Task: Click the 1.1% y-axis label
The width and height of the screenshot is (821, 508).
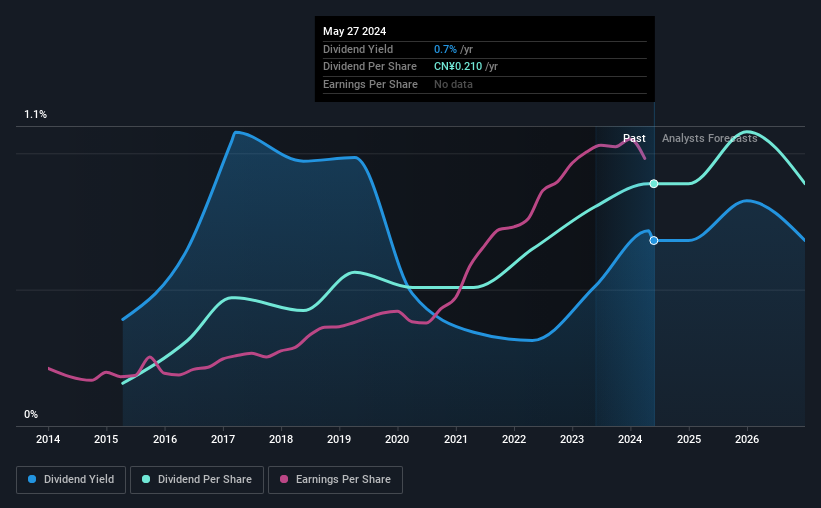Action: coord(36,115)
